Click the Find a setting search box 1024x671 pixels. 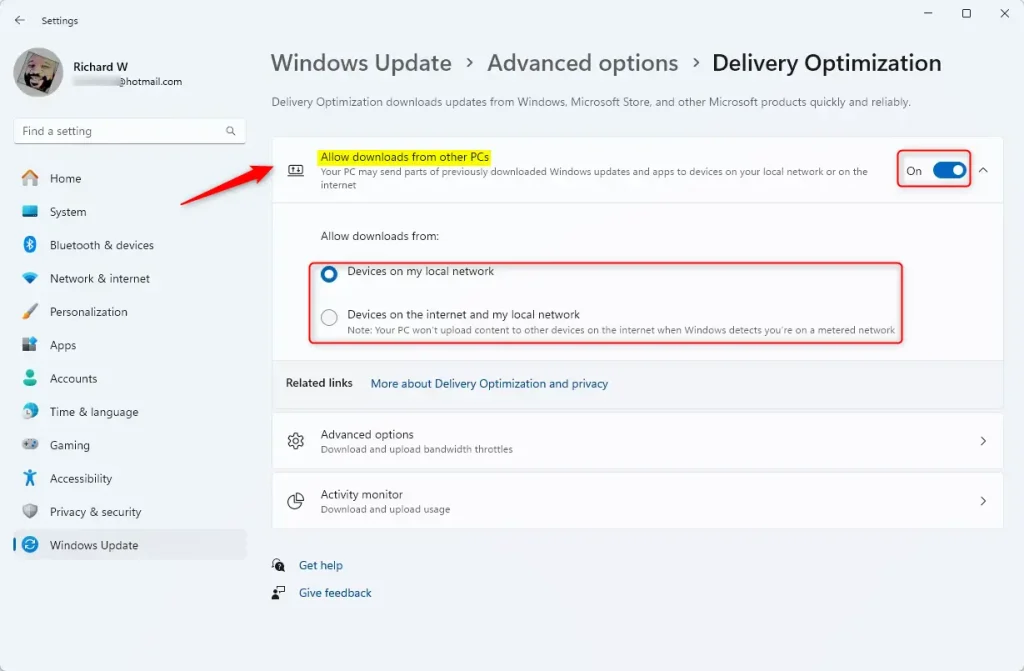coord(129,131)
